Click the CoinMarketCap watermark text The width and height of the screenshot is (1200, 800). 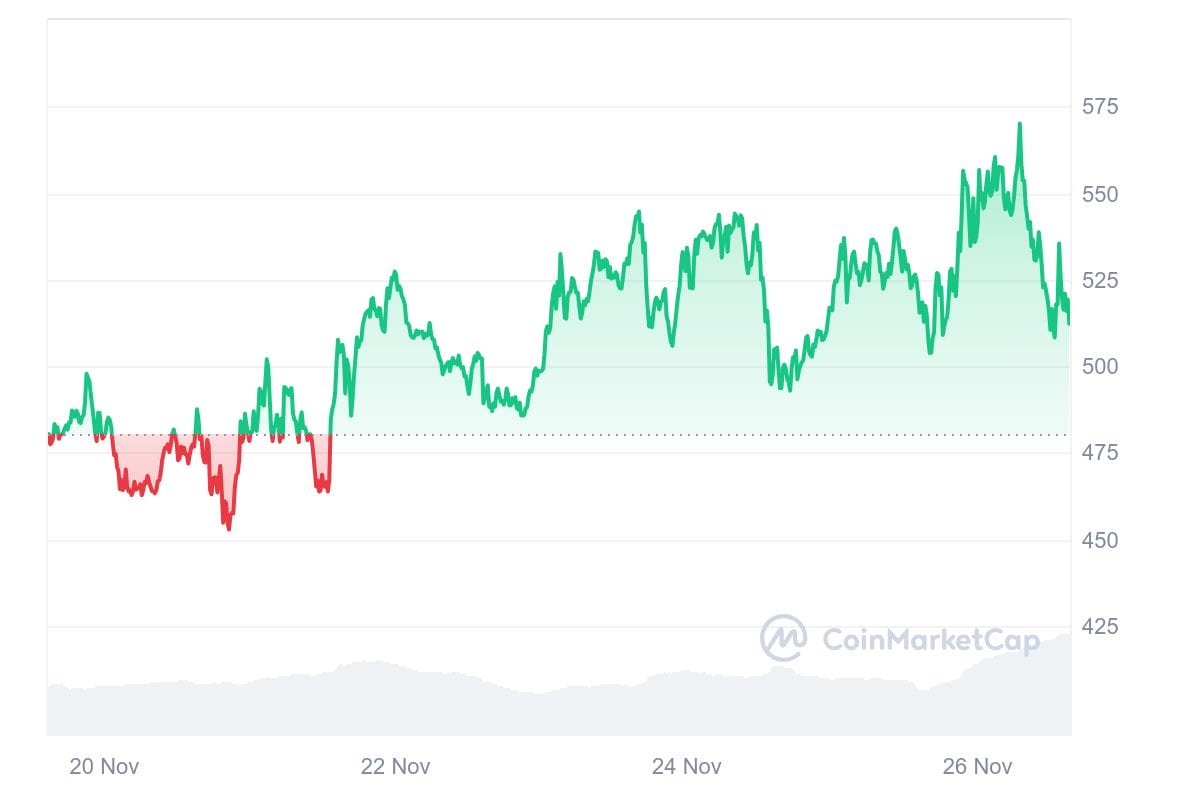click(x=930, y=640)
